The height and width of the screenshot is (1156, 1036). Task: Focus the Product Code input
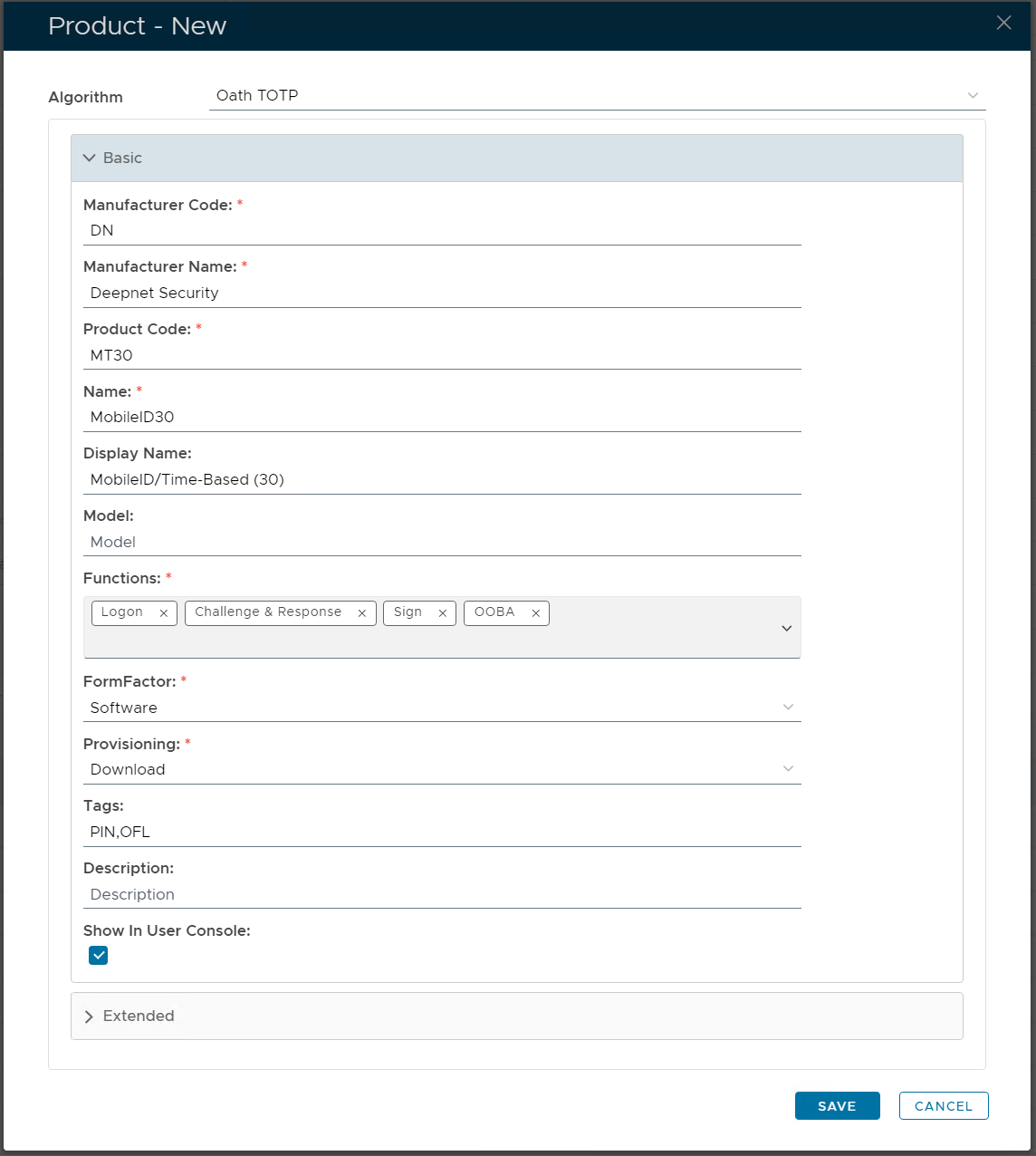pyautogui.click(x=442, y=355)
